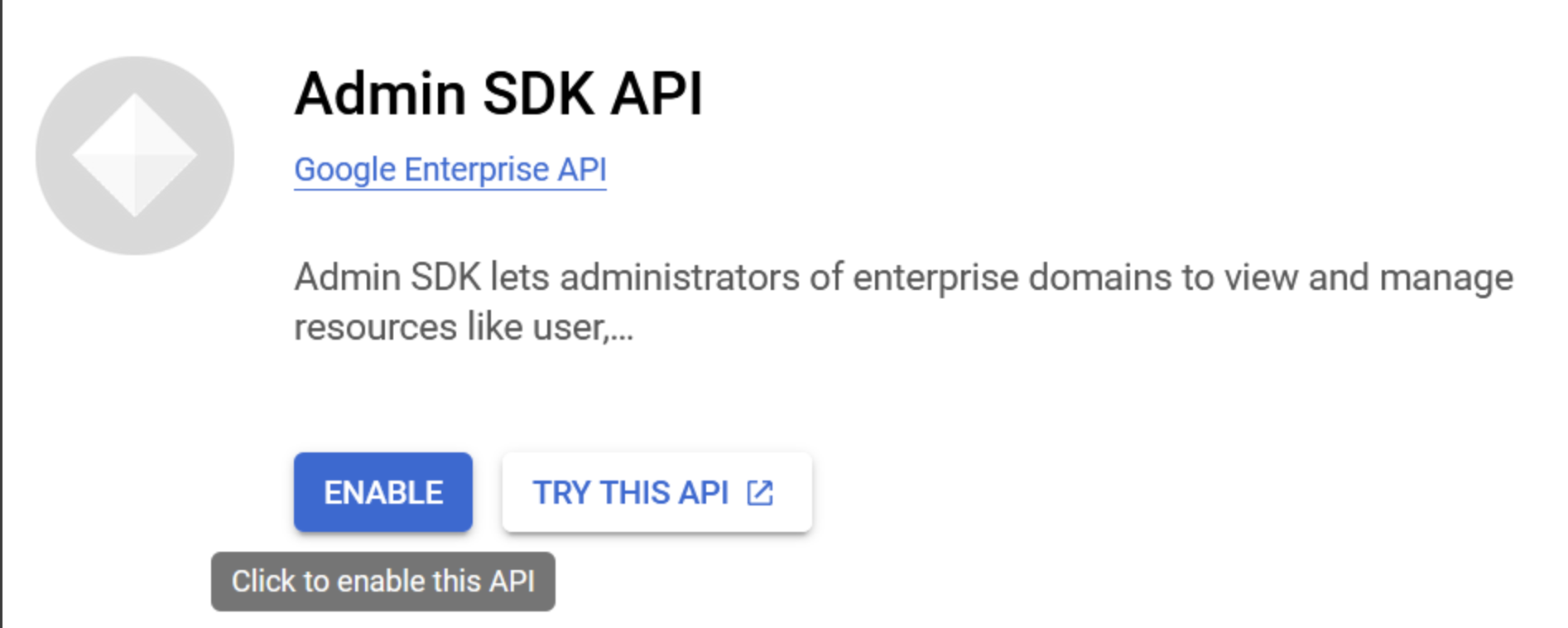The width and height of the screenshot is (1568, 628).
Task: Click the dark gray tooltip box below ENABLE
Action: (383, 582)
